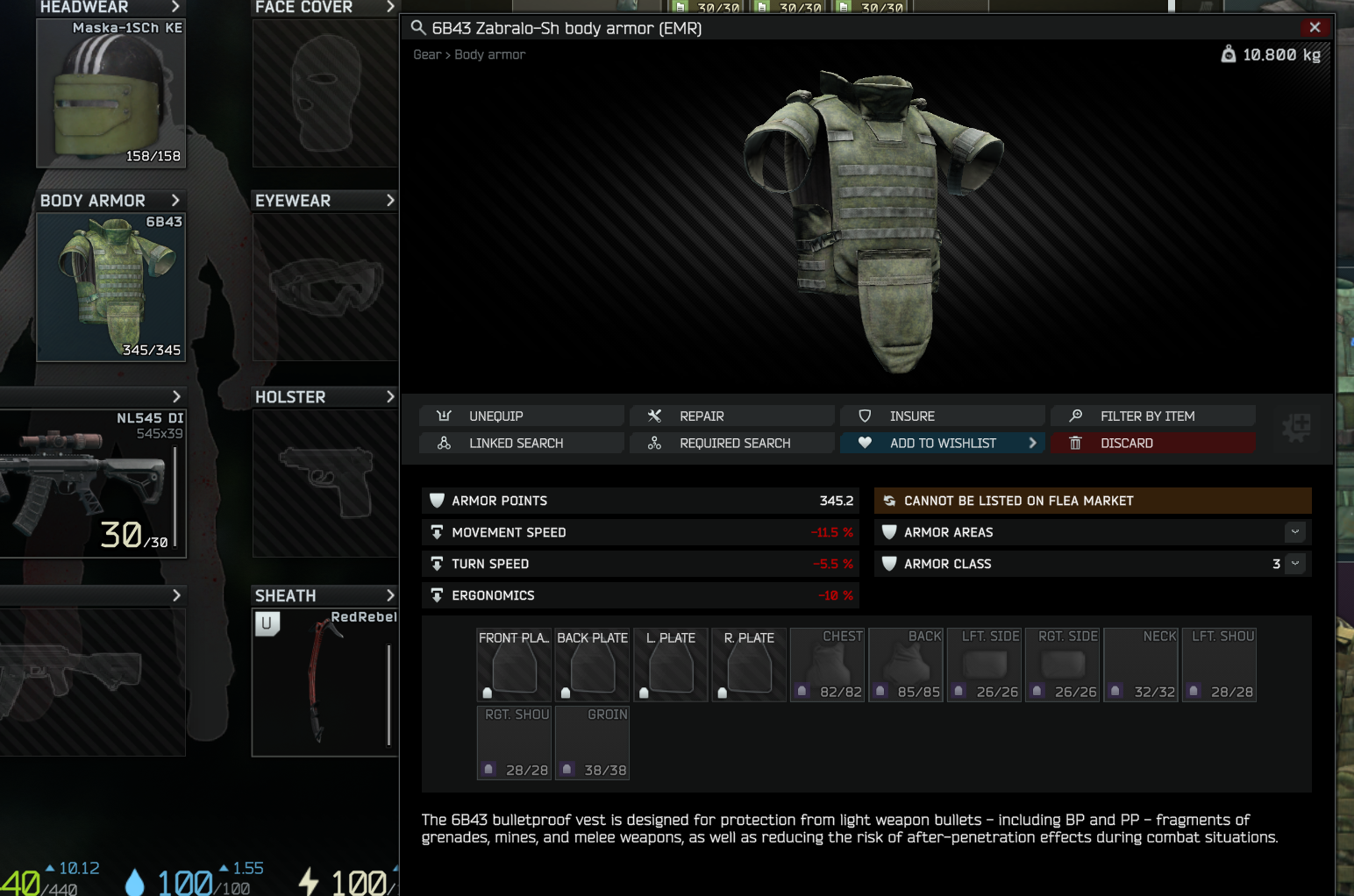This screenshot has width=1354, height=896.
Task: Select the 6B43 body armor slot thumbnail
Action: [110, 287]
